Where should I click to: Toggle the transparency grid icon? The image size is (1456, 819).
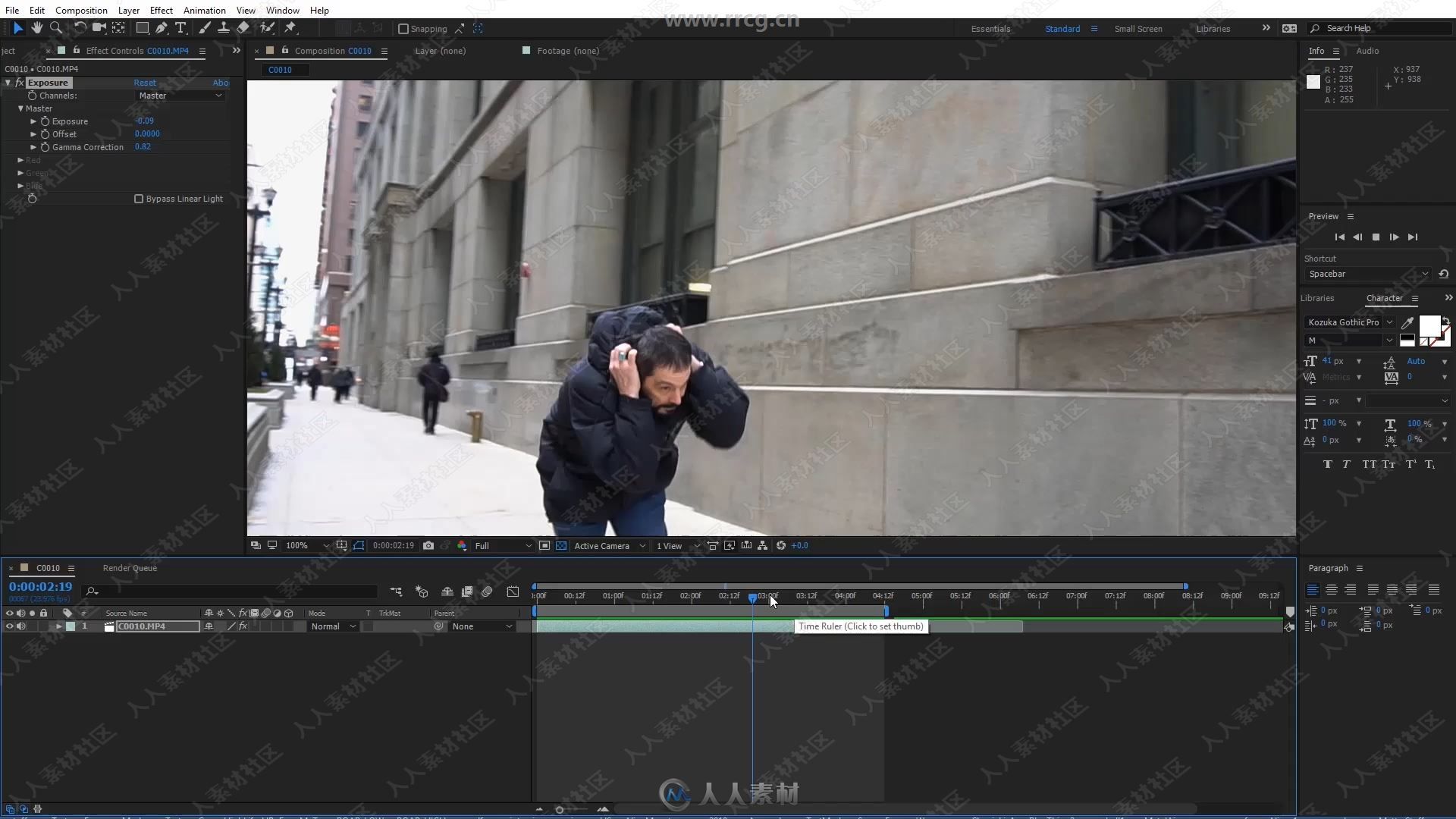pos(561,545)
